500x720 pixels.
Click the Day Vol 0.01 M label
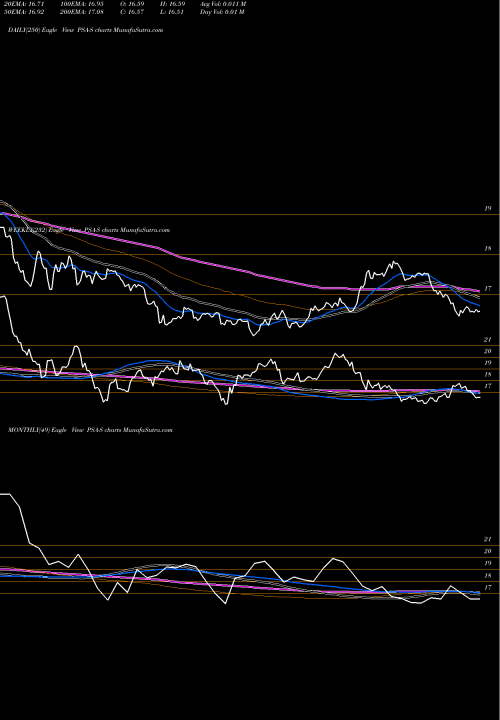click(222, 12)
